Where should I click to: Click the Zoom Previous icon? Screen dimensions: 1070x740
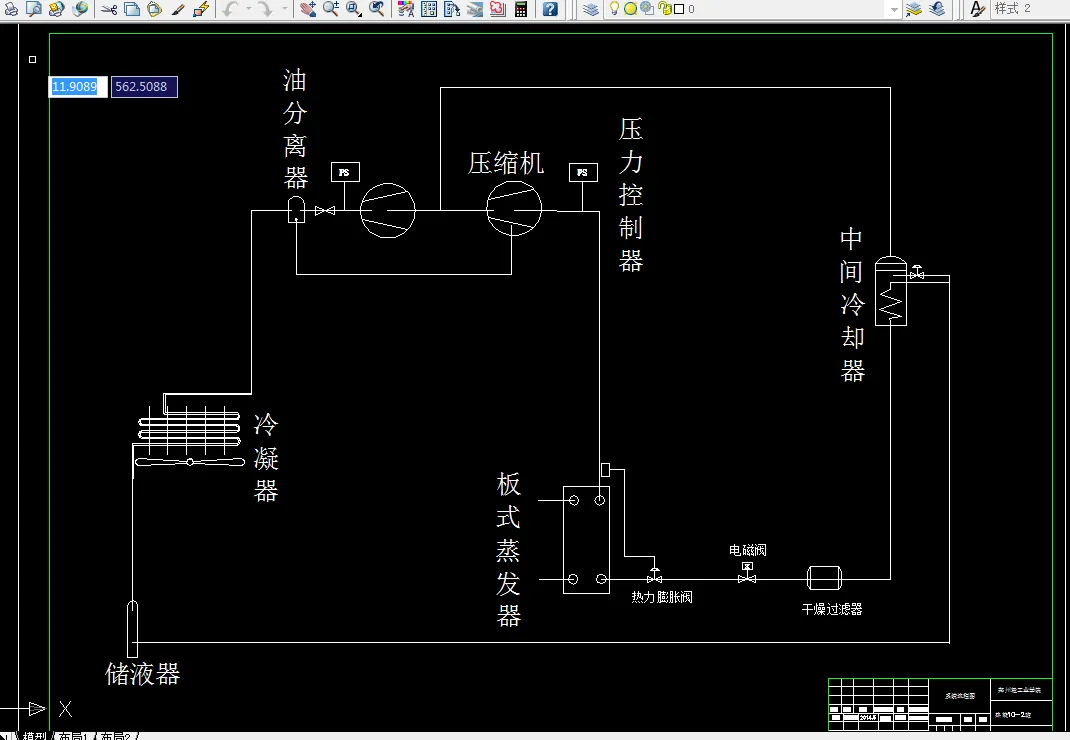(x=377, y=9)
